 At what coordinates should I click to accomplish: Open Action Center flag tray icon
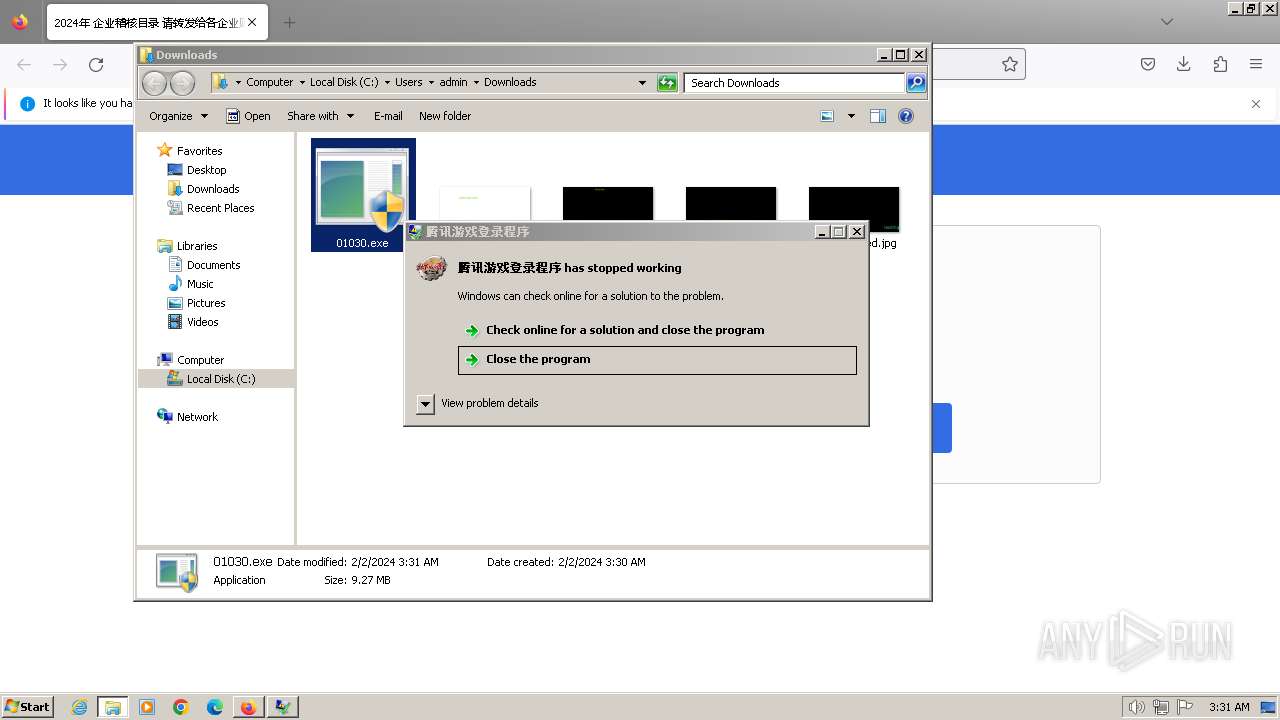pyautogui.click(x=1185, y=707)
